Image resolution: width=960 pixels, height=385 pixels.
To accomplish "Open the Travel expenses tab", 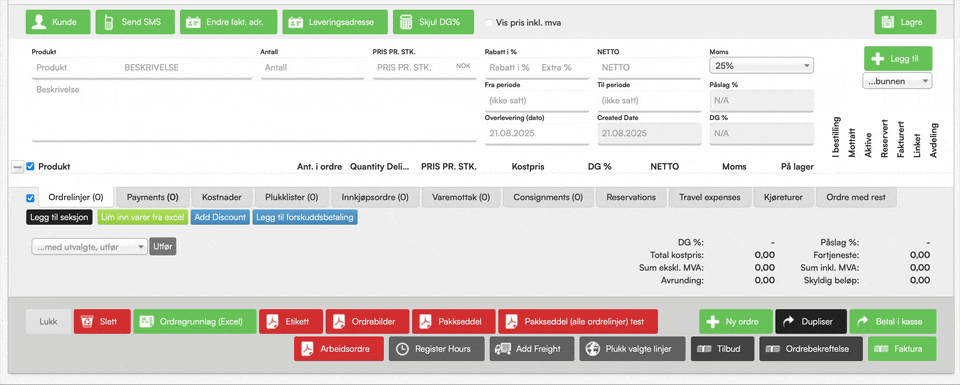I will [710, 197].
